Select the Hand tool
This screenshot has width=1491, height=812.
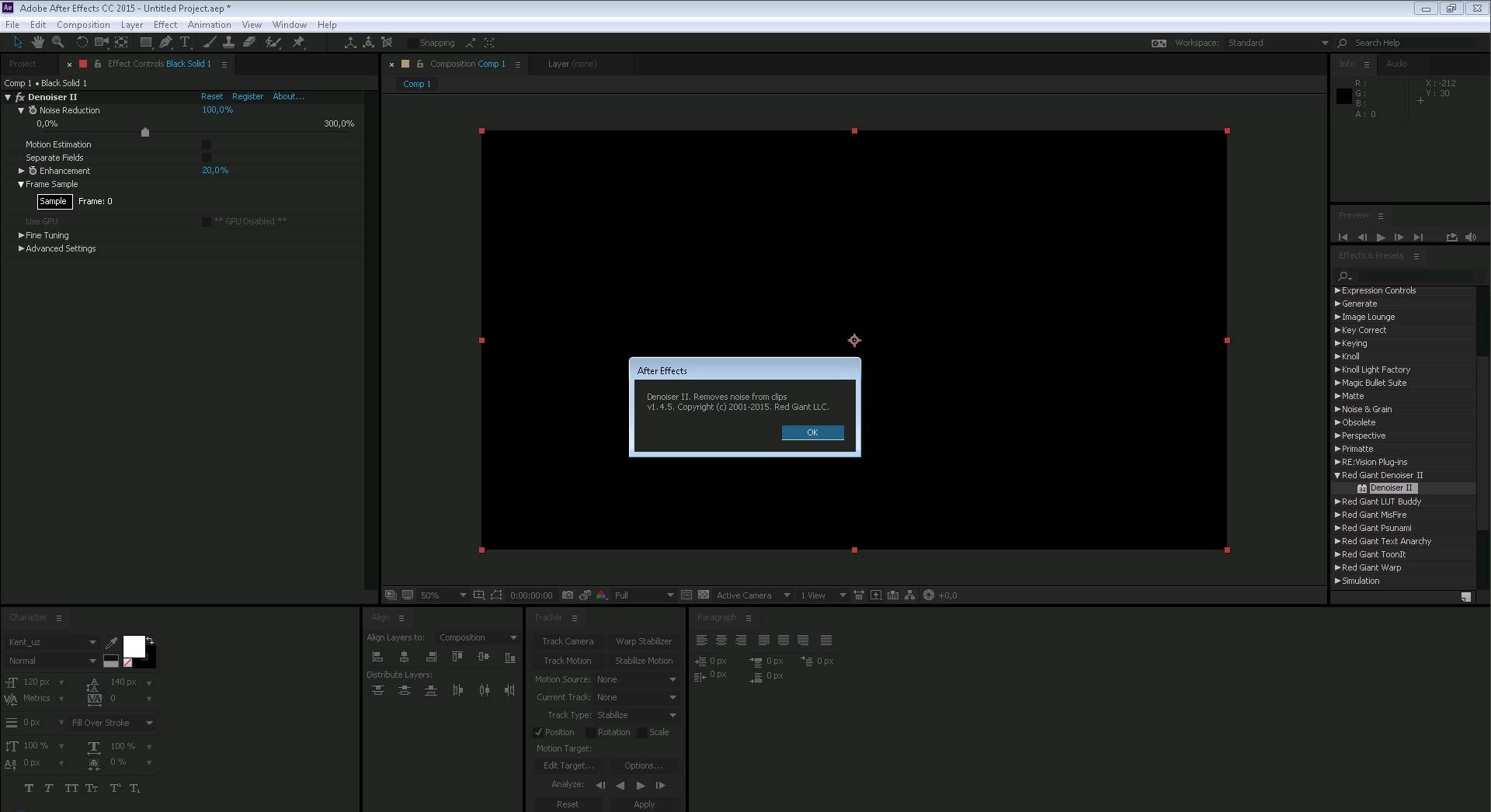point(37,43)
